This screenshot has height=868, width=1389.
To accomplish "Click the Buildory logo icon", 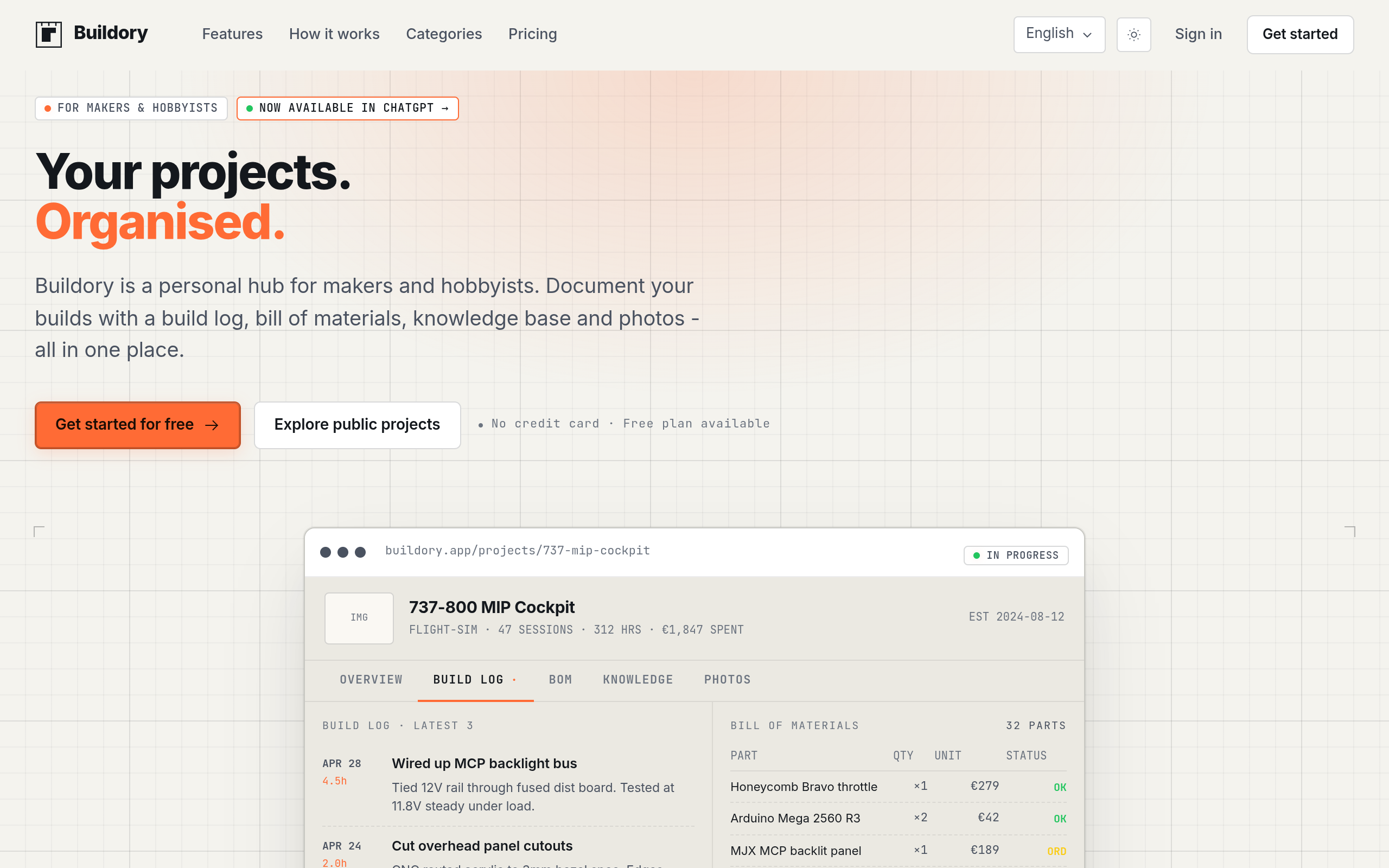I will pos(48,34).
